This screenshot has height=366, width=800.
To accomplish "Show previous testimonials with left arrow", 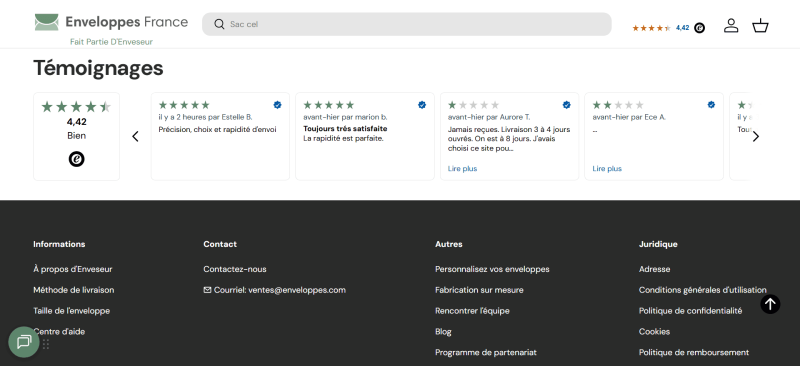I will click(135, 136).
